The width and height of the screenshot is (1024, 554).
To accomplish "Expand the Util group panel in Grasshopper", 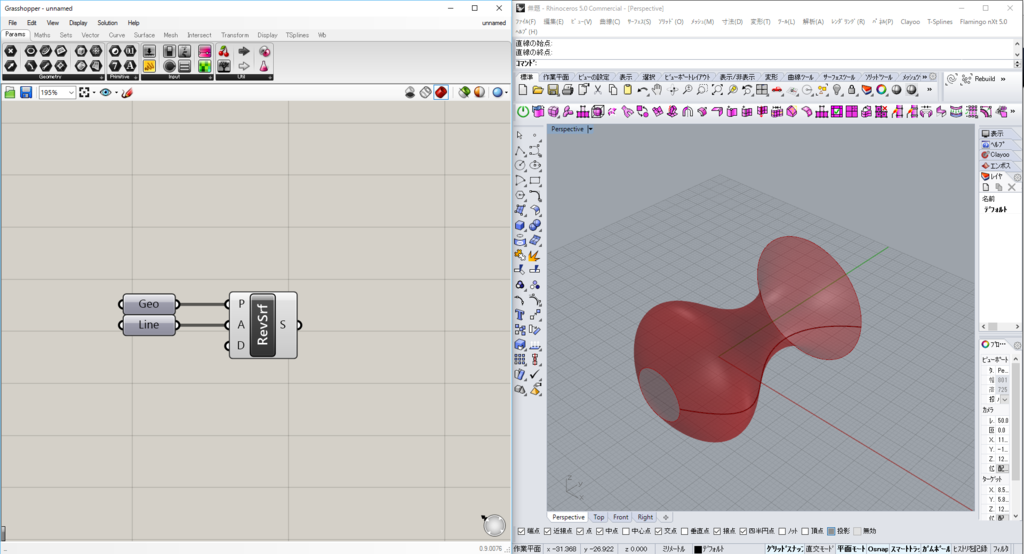I will pyautogui.click(x=270, y=77).
